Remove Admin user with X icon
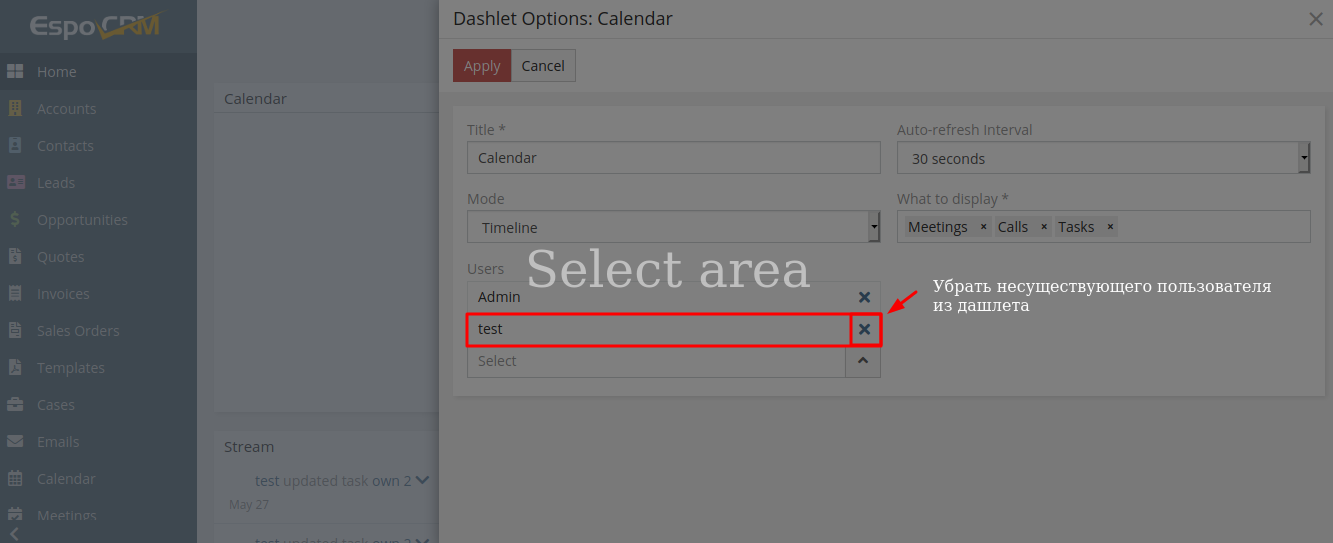Screen dimensions: 1333x543 (x=864, y=297)
